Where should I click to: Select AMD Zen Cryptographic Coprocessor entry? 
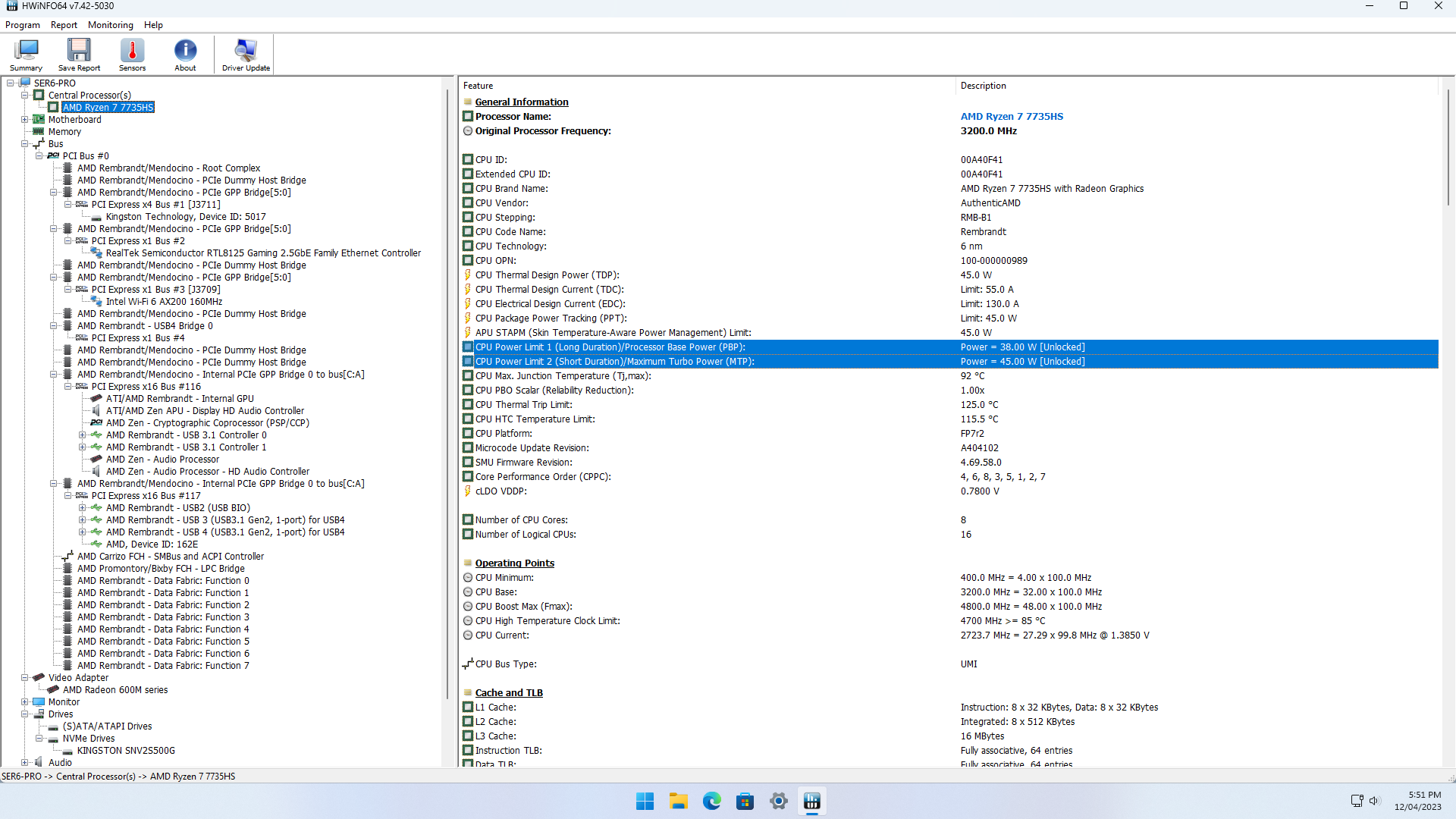coord(208,423)
